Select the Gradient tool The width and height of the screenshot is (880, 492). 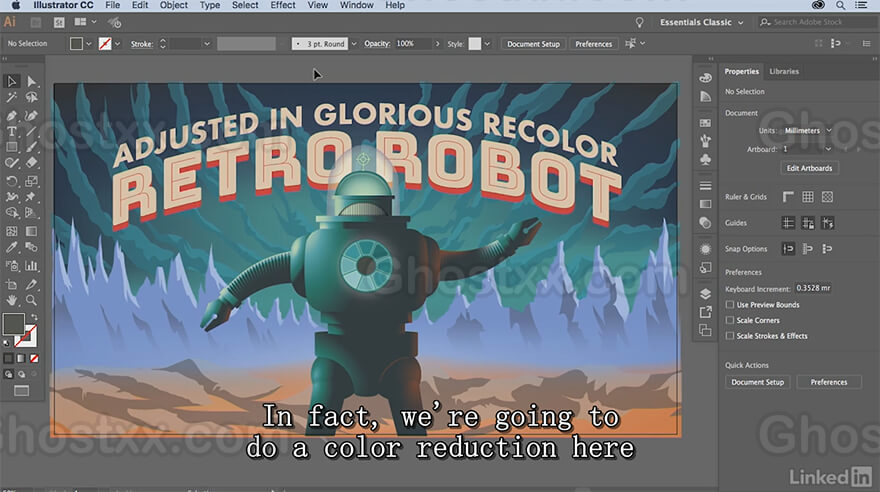(31, 231)
